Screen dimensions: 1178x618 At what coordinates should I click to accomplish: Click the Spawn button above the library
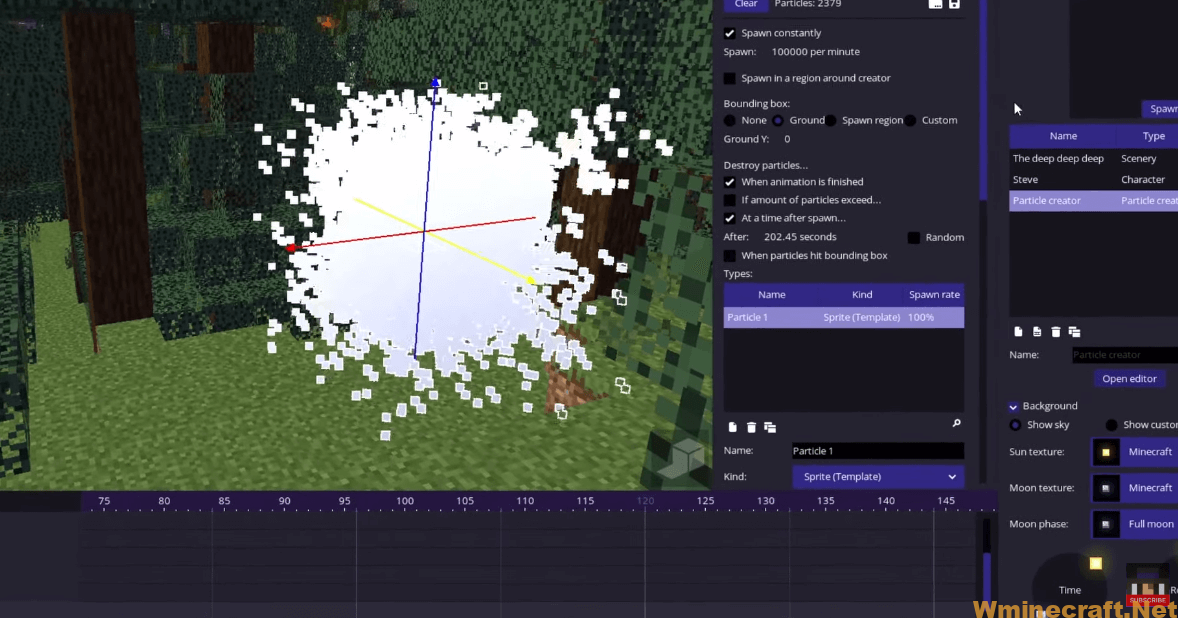click(x=1161, y=109)
